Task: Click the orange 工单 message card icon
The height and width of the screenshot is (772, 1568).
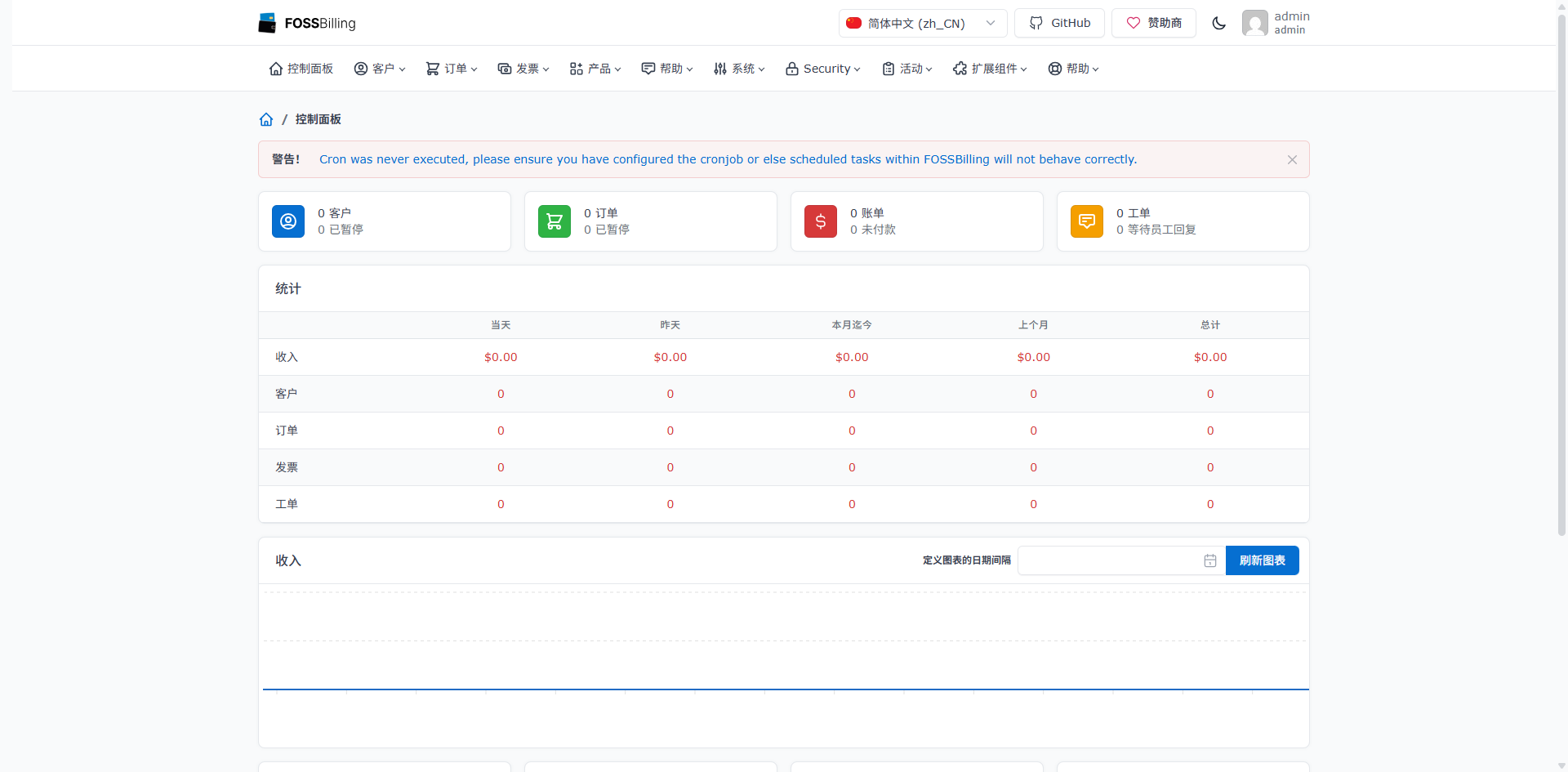Action: click(1087, 221)
